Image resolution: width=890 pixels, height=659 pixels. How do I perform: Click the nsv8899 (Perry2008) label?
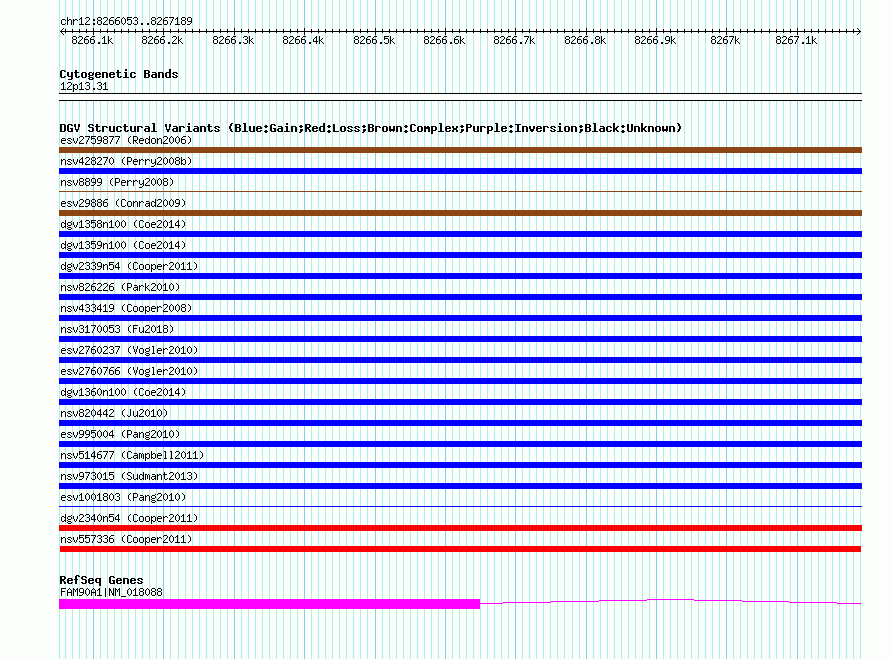click(x=117, y=182)
